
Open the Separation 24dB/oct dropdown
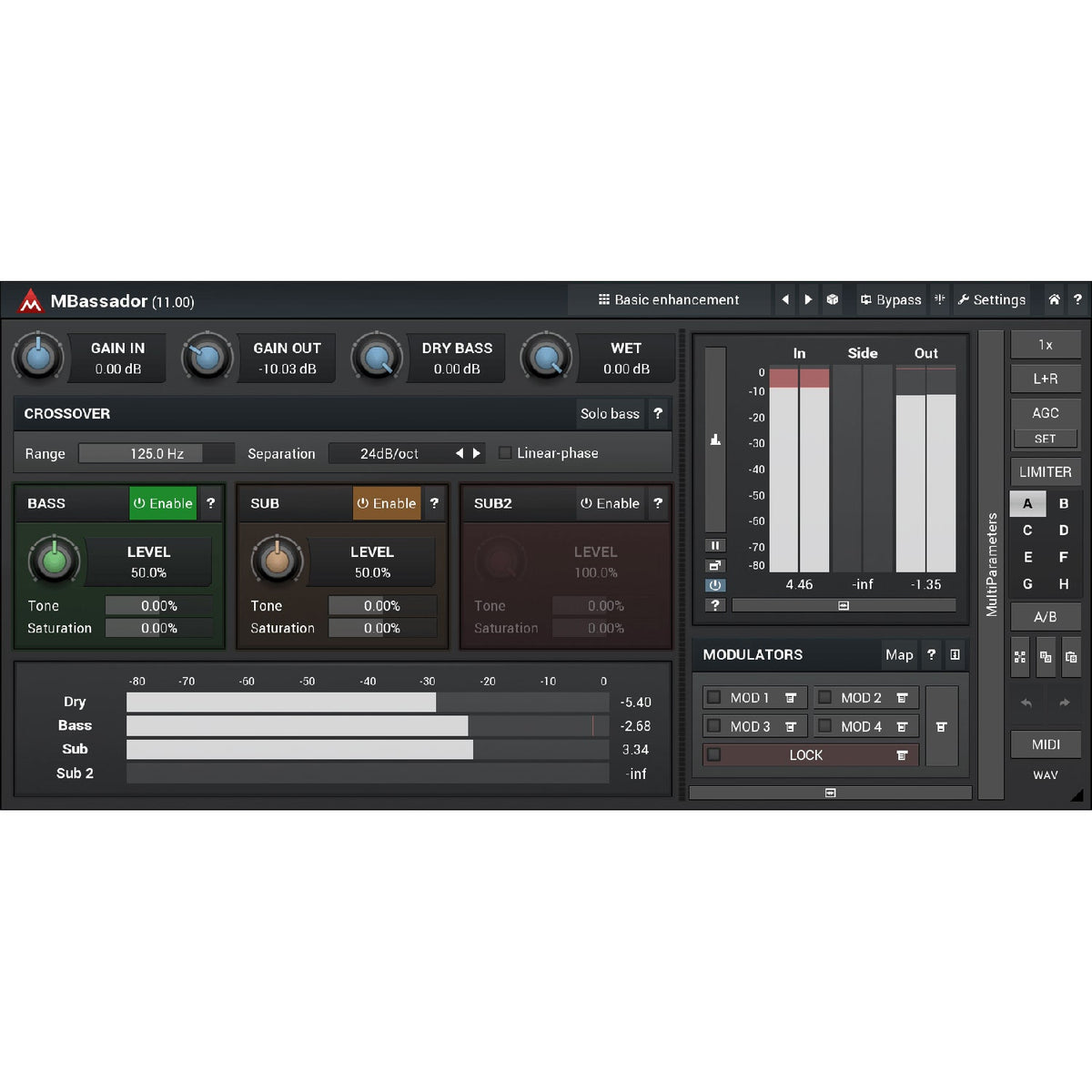pos(389,453)
